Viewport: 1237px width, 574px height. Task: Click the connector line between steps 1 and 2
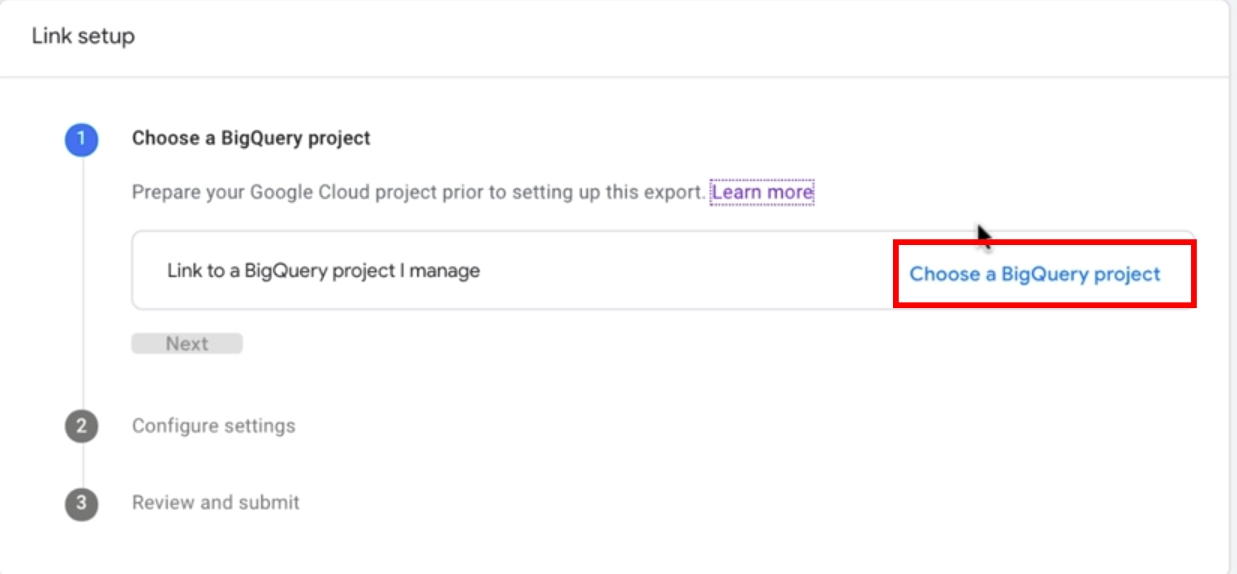click(x=82, y=283)
